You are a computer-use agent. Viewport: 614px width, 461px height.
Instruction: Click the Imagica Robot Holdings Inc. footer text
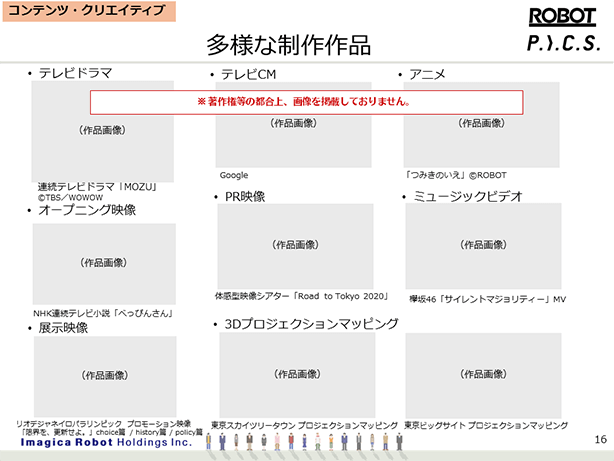[x=107, y=443]
